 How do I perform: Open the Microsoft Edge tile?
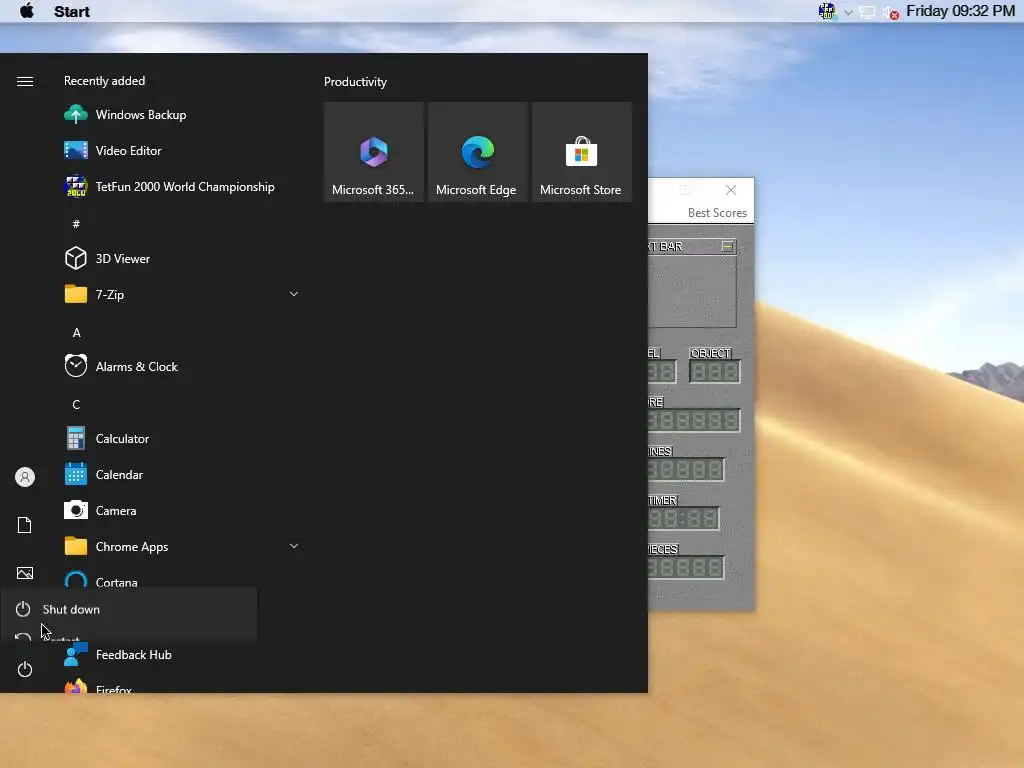pyautogui.click(x=477, y=152)
